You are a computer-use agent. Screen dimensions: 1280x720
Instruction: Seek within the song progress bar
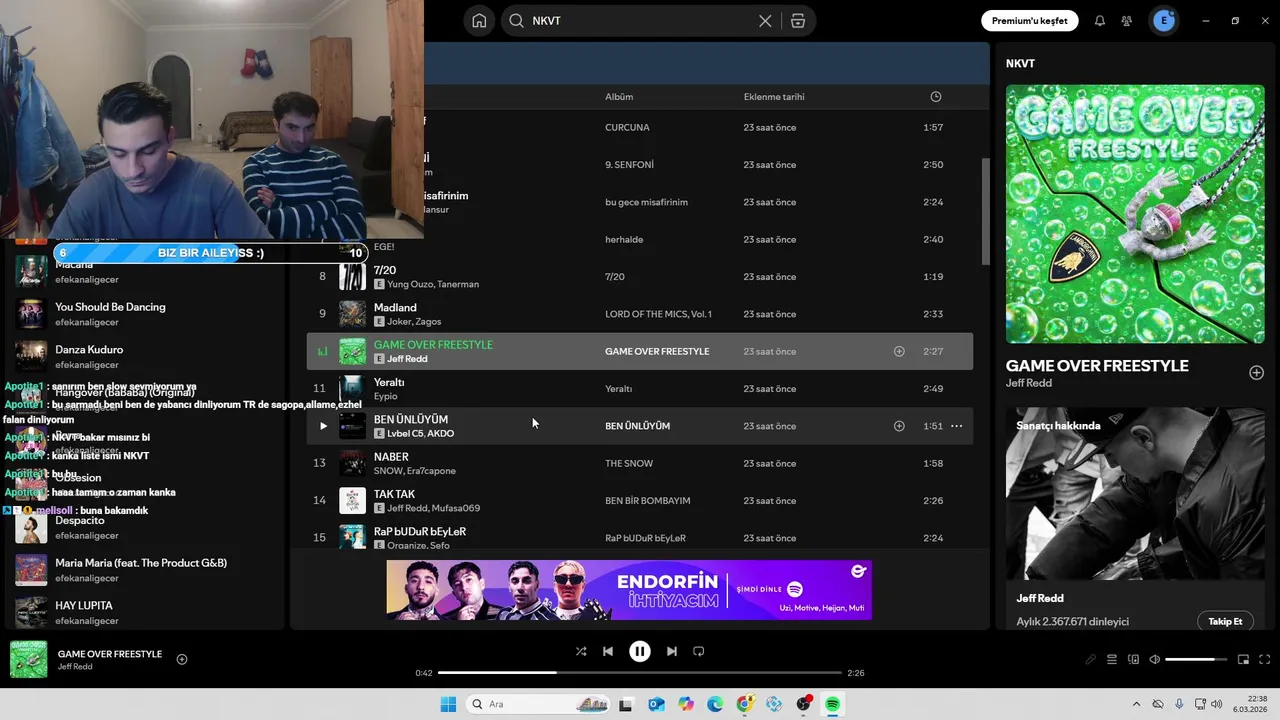point(640,673)
